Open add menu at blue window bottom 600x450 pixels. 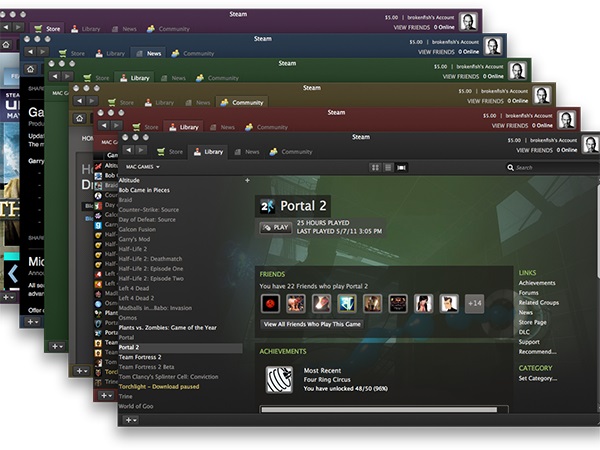pyautogui.click(x=33, y=322)
